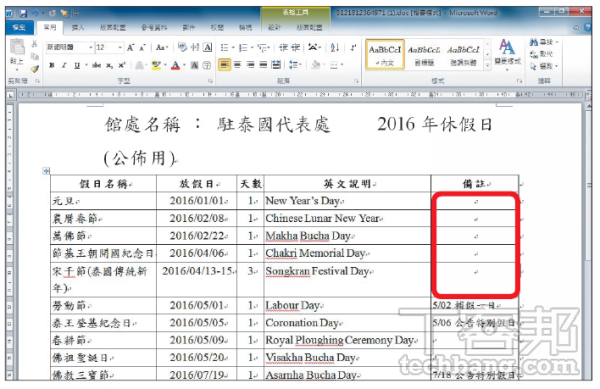Expand the Styles gallery more arrow
Screen dimensions: 600x389
click(488, 65)
